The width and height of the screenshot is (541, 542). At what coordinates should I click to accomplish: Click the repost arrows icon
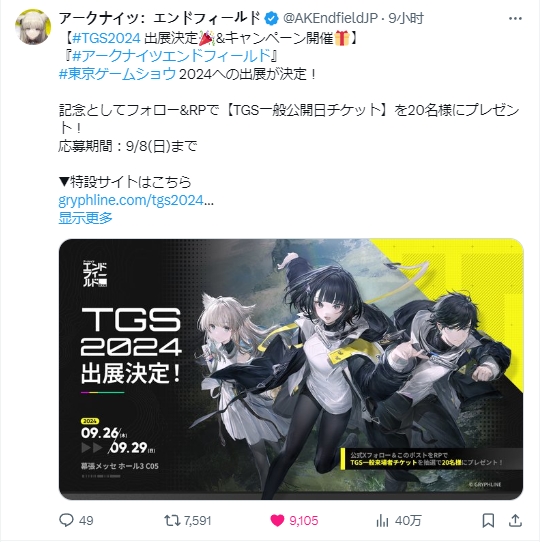click(x=172, y=520)
